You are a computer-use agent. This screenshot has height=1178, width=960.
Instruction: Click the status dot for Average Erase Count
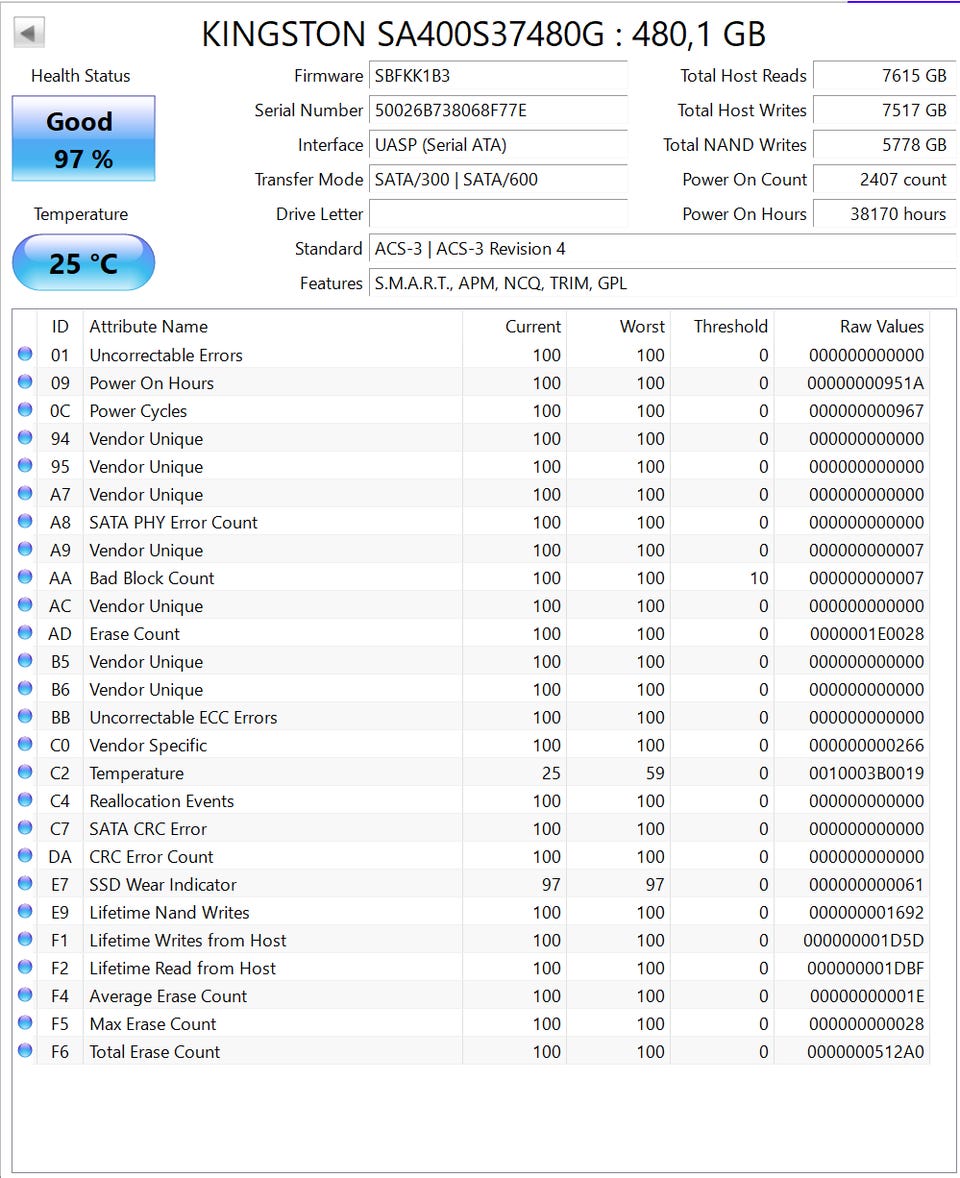(x=25, y=994)
